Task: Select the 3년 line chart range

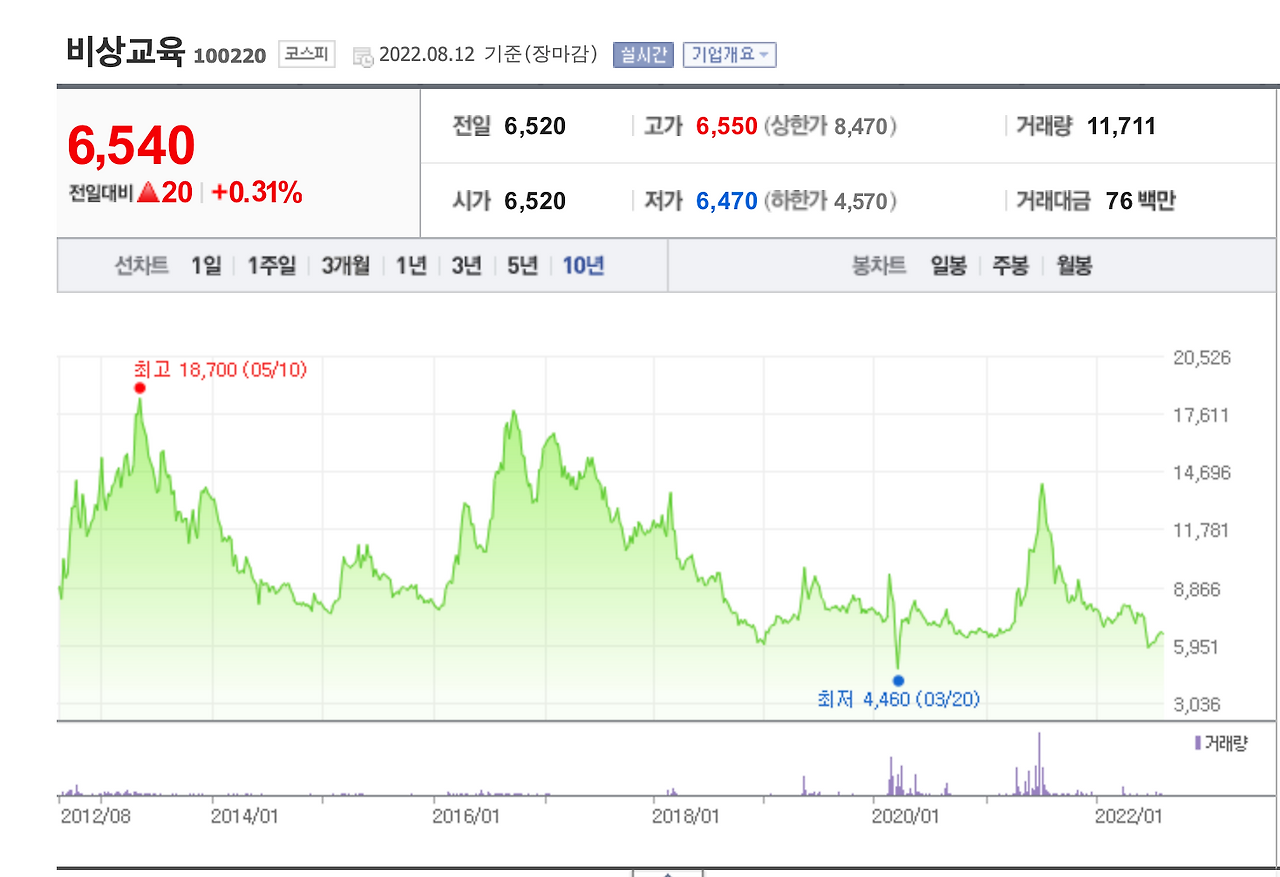Action: 466,266
